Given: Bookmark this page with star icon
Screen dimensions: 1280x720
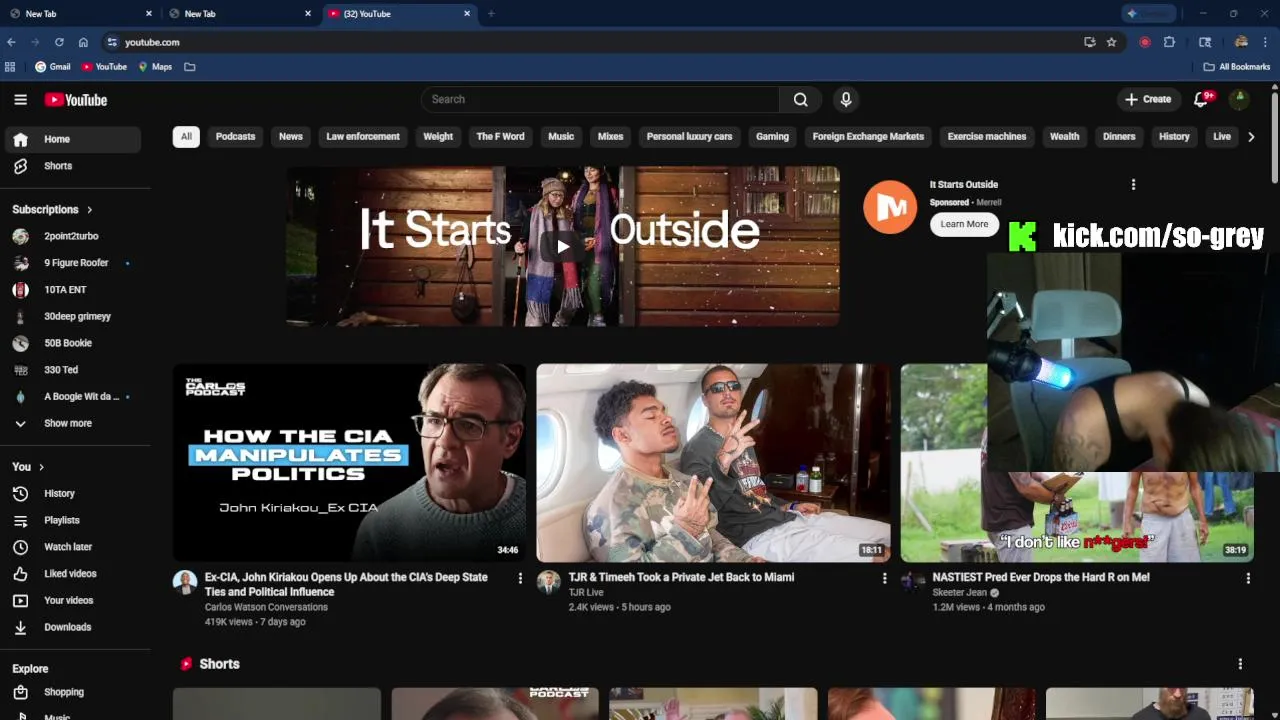Looking at the screenshot, I should pyautogui.click(x=1111, y=42).
